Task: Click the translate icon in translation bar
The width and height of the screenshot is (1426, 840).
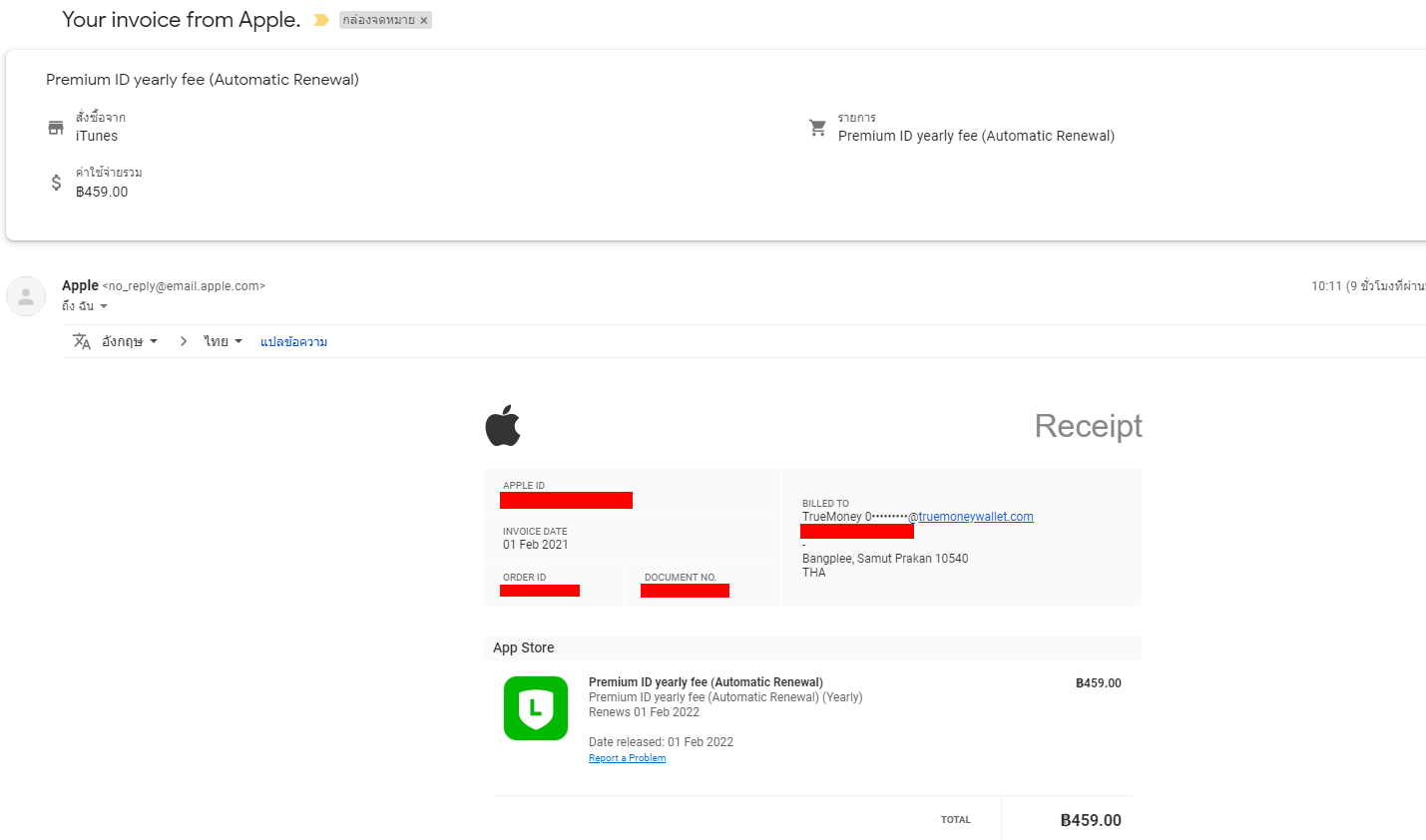Action: coord(82,341)
